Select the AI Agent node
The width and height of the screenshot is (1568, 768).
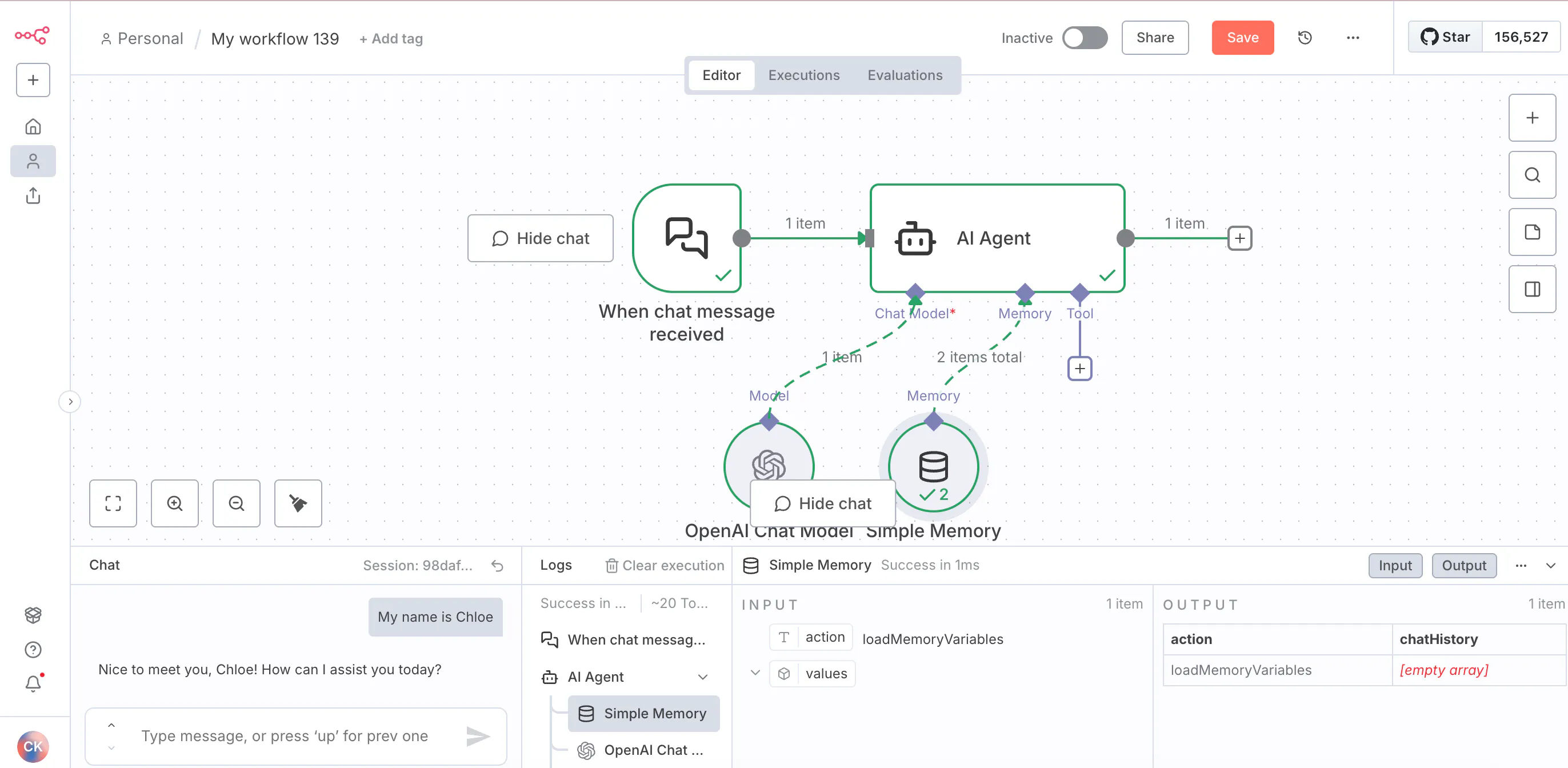pos(997,238)
